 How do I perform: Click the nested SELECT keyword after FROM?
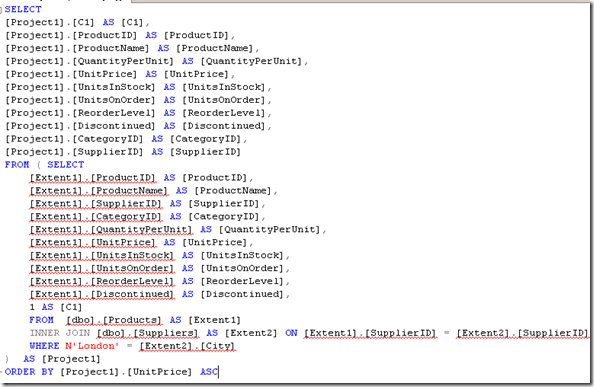pyautogui.click(x=66, y=165)
